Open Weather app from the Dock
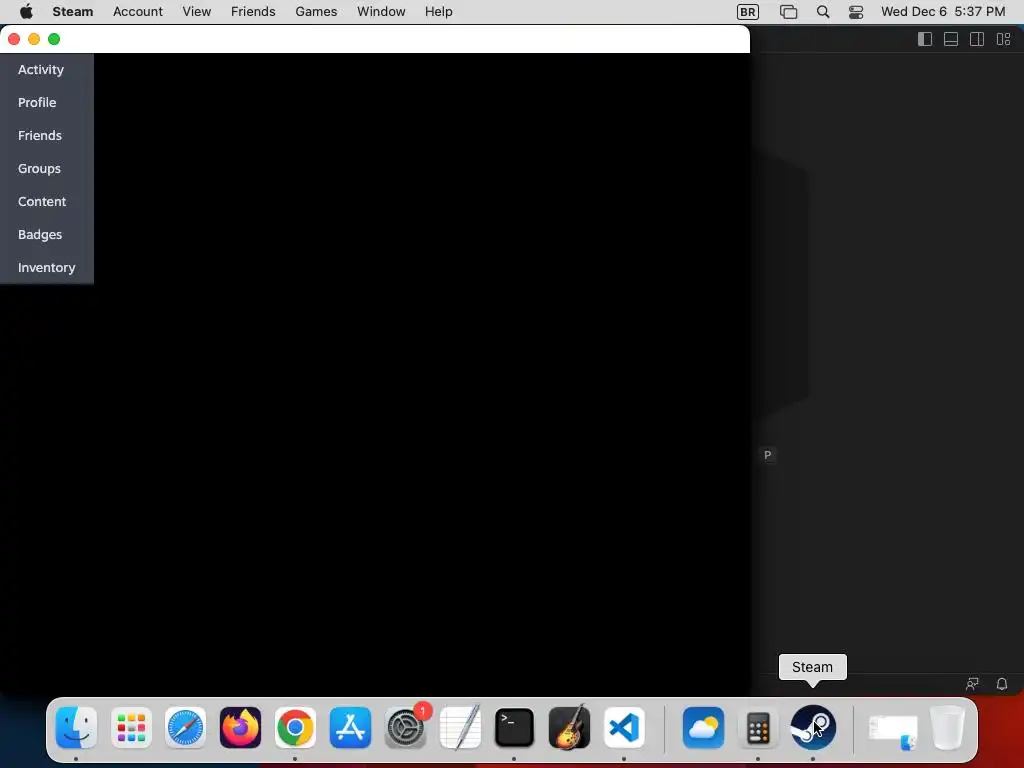Viewport: 1024px width, 768px height. click(703, 727)
